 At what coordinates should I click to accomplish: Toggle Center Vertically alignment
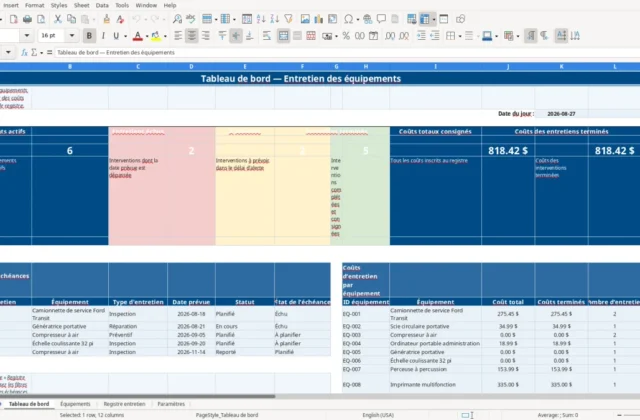236,36
